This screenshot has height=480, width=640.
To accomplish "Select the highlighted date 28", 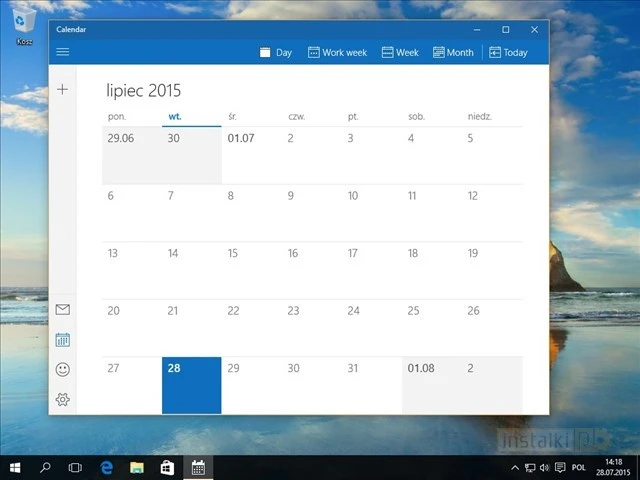I will pos(191,385).
